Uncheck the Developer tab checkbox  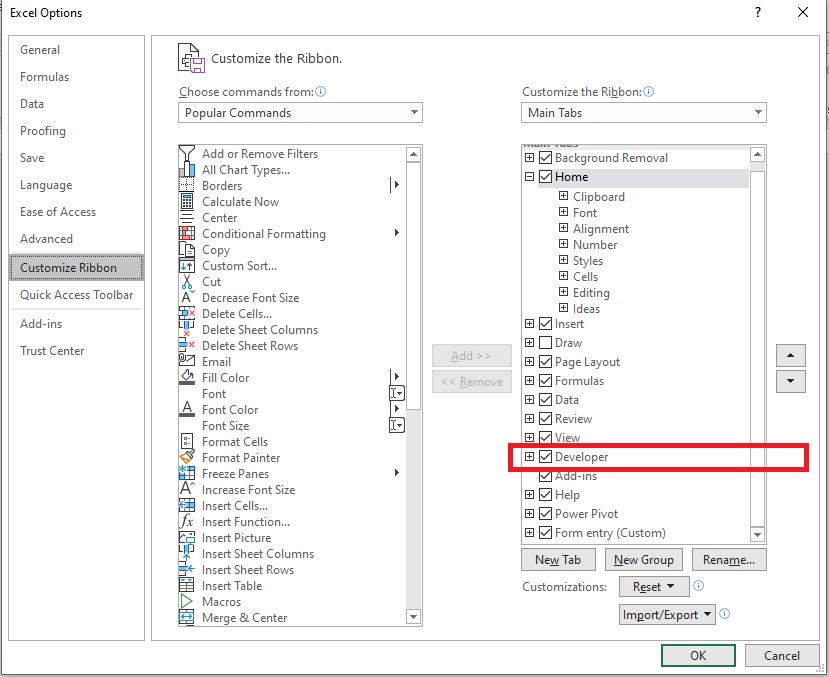pyautogui.click(x=545, y=457)
